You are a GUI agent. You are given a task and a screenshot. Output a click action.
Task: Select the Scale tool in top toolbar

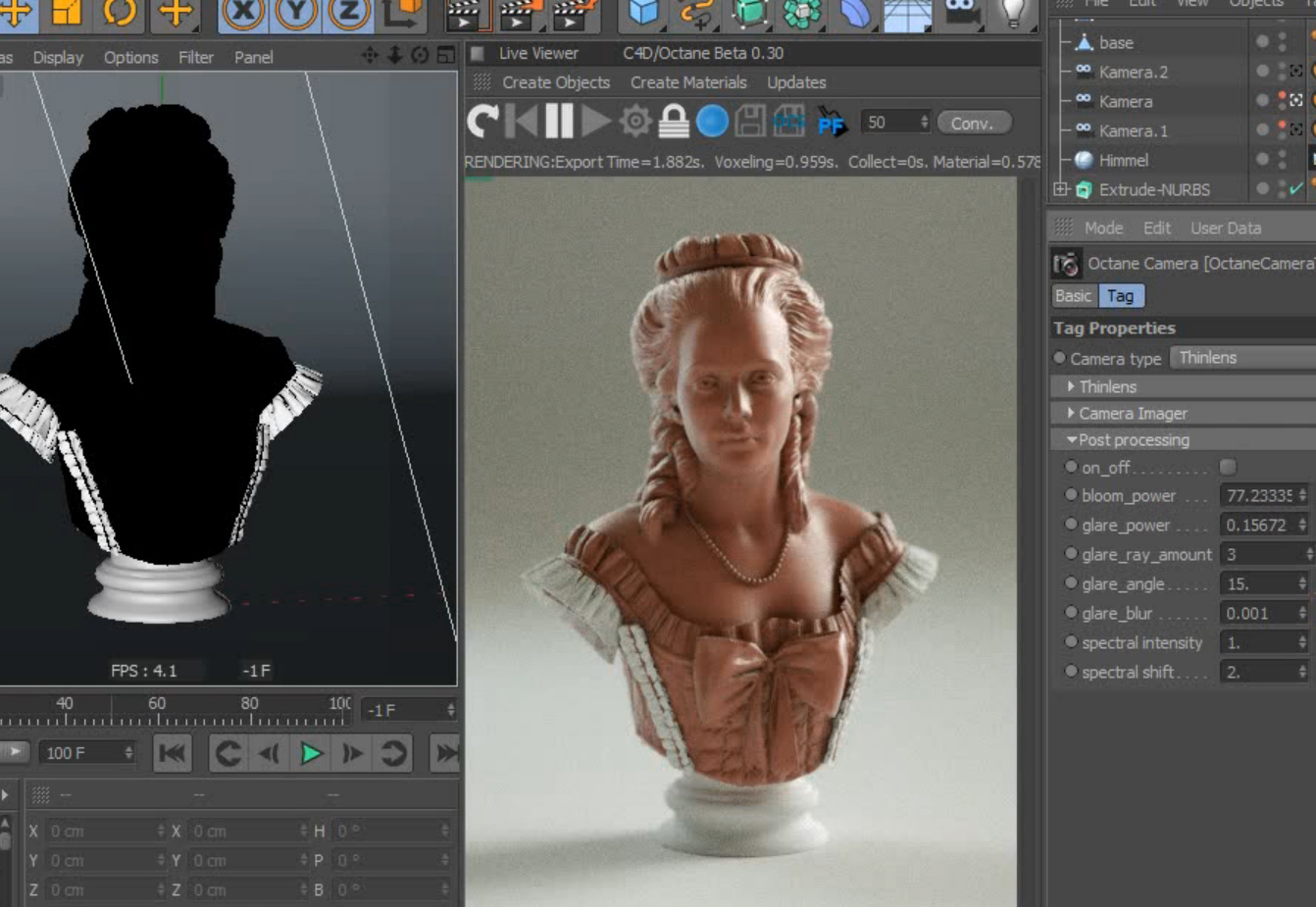coord(67,13)
